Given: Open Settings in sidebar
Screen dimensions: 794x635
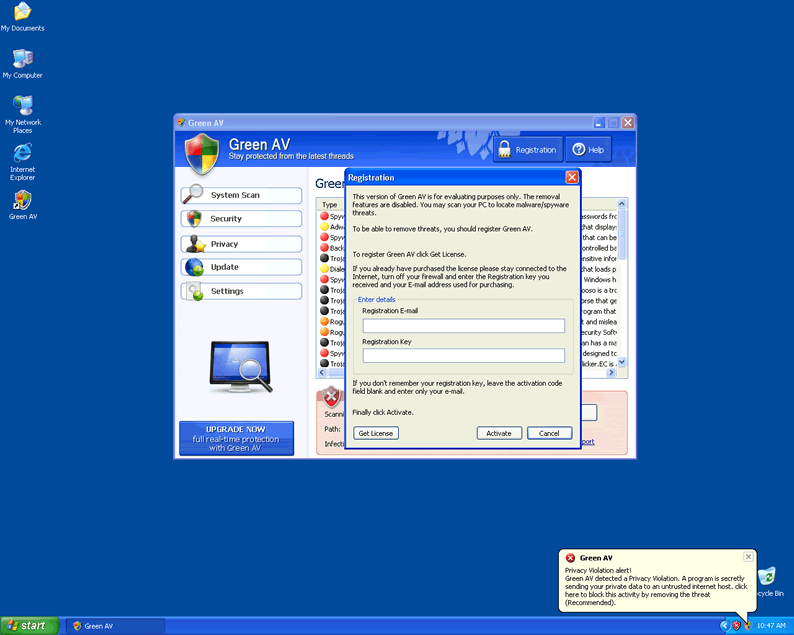Looking at the screenshot, I should pyautogui.click(x=241, y=291).
